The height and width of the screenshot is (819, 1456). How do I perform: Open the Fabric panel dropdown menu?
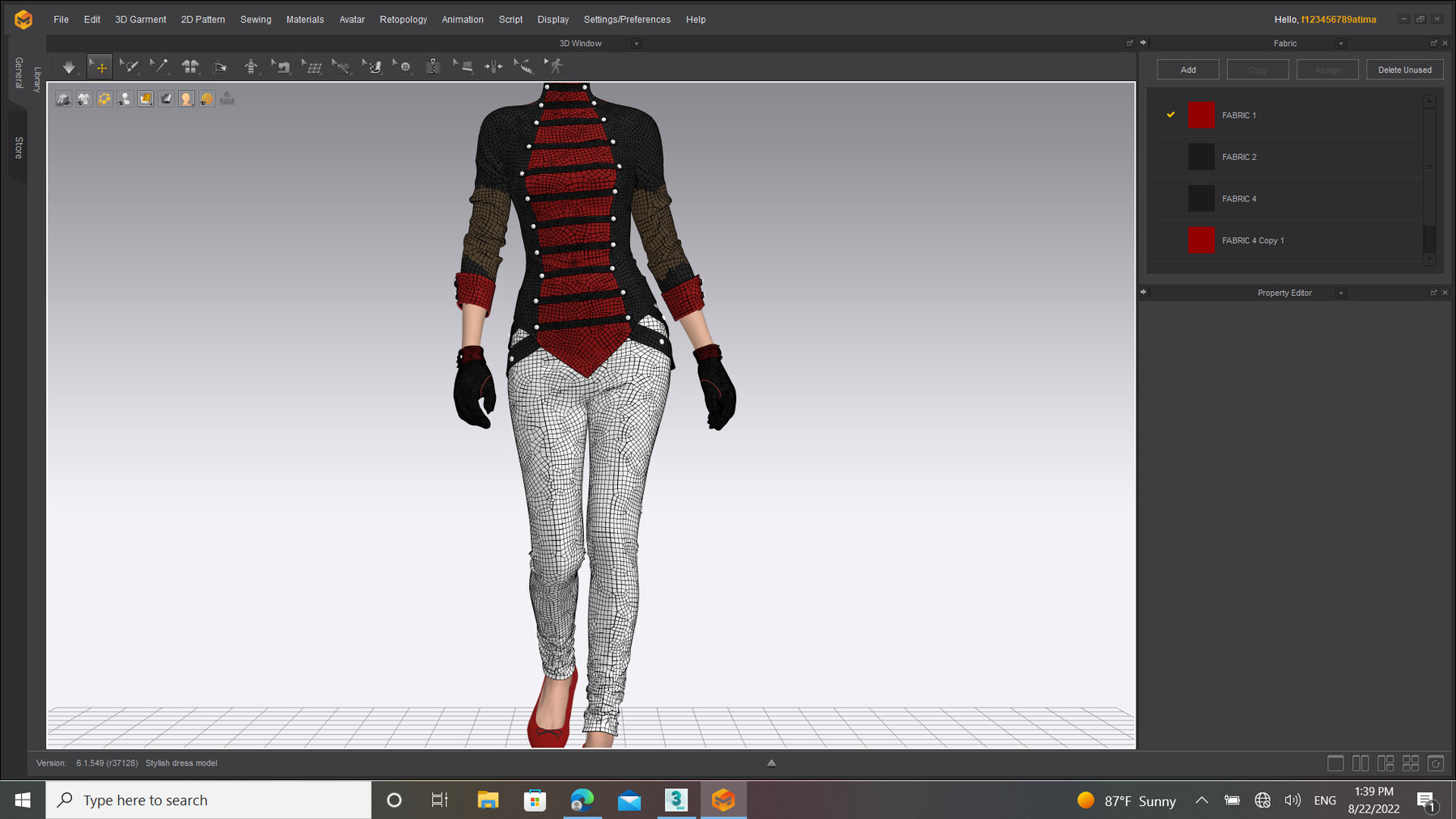1341,43
